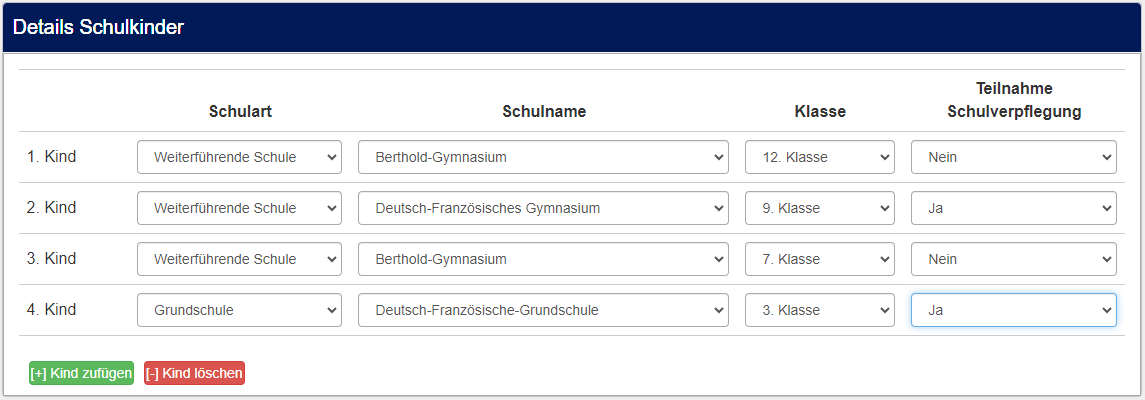Click the Teilnahme Schulverpflegung column header
The image size is (1145, 400).
pos(1014,100)
